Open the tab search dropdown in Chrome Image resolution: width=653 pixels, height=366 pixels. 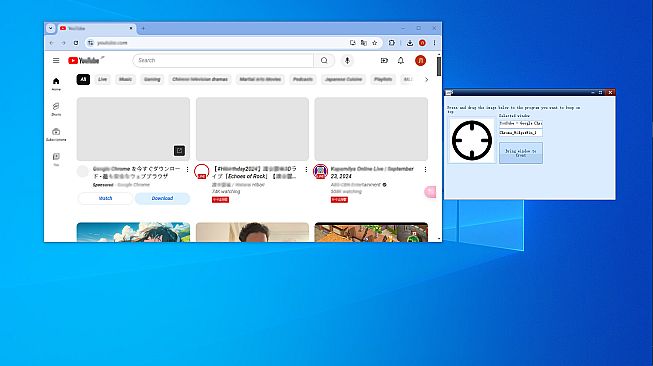click(50, 28)
